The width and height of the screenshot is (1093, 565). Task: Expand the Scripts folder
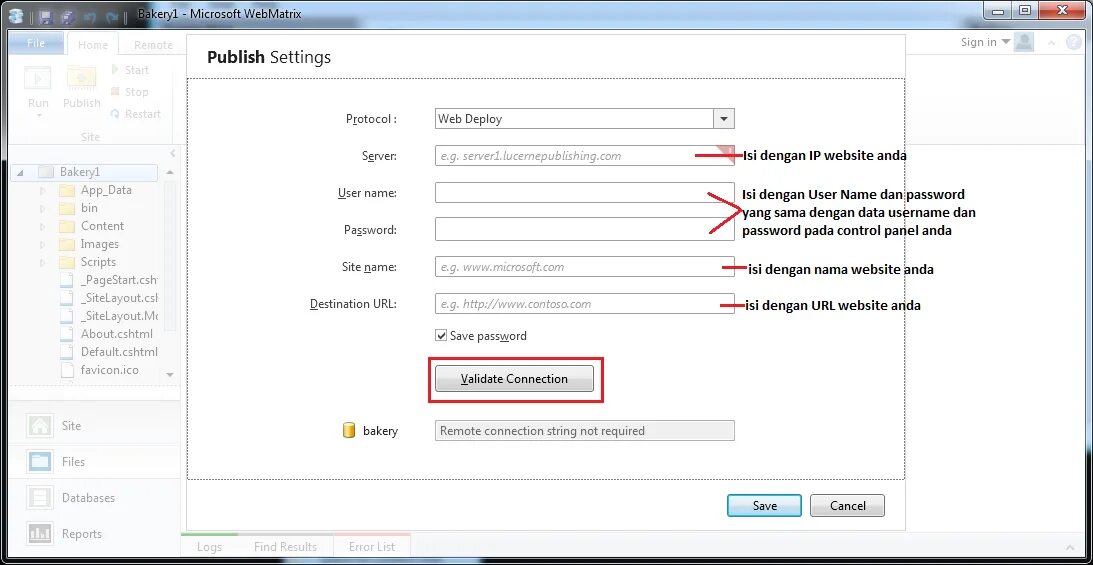[43, 263]
